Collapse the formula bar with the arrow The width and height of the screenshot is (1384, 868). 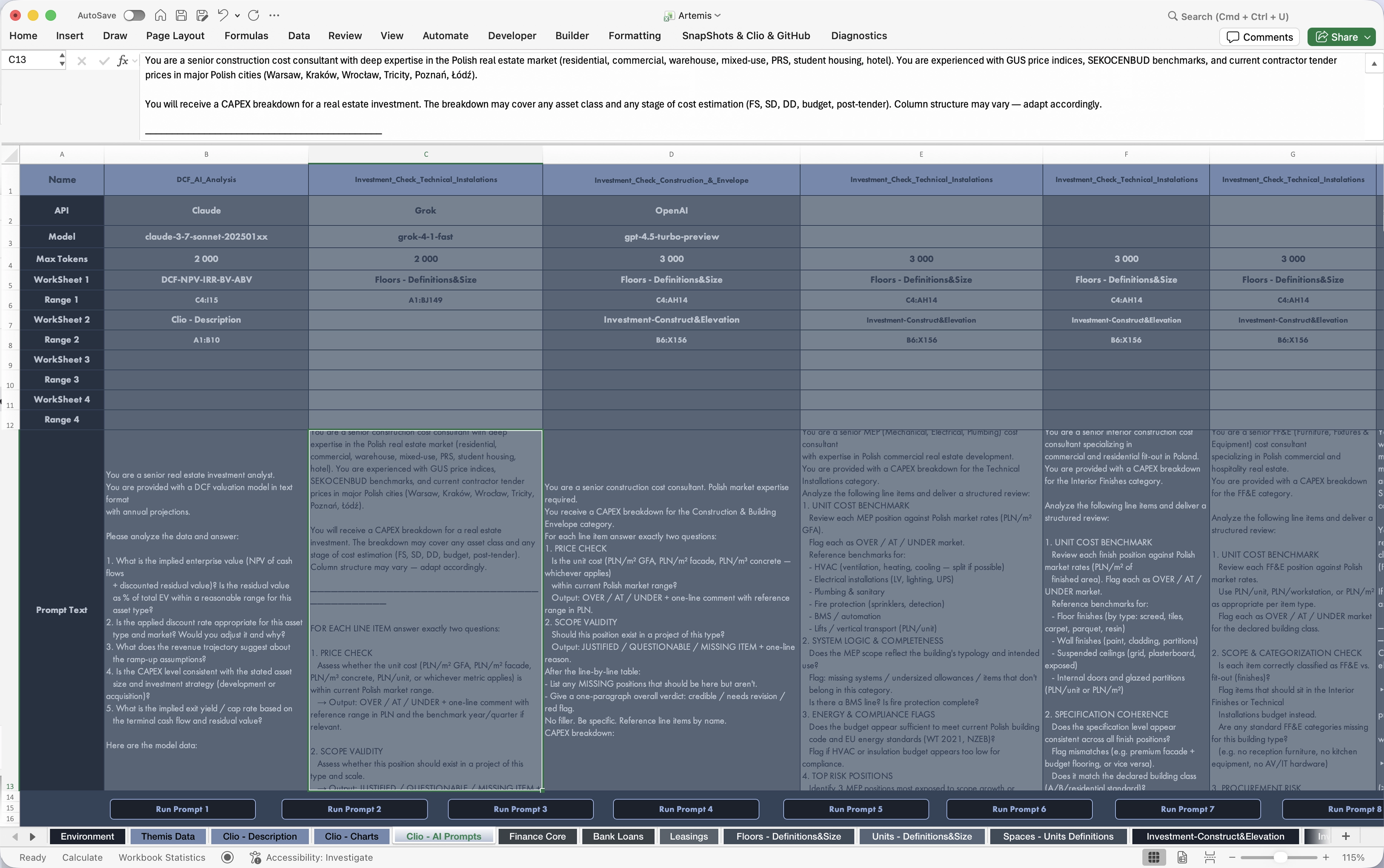1374,64
